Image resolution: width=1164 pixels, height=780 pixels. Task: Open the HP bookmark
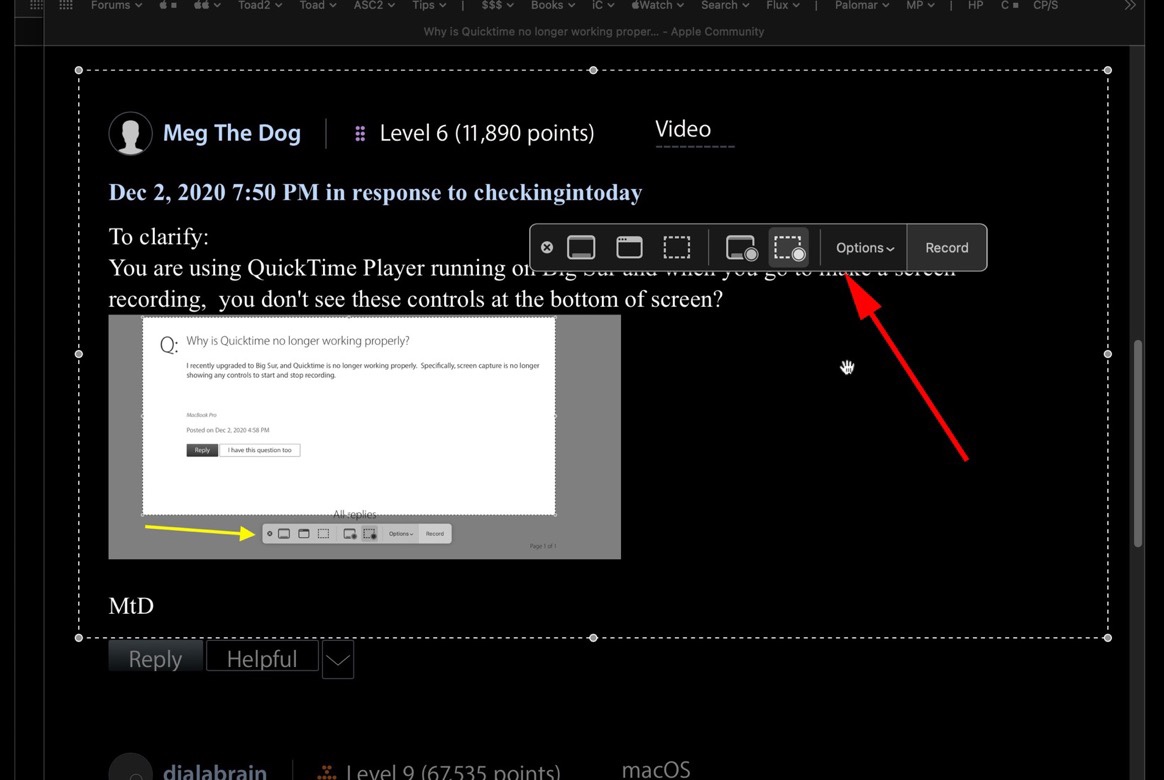pyautogui.click(x=975, y=5)
